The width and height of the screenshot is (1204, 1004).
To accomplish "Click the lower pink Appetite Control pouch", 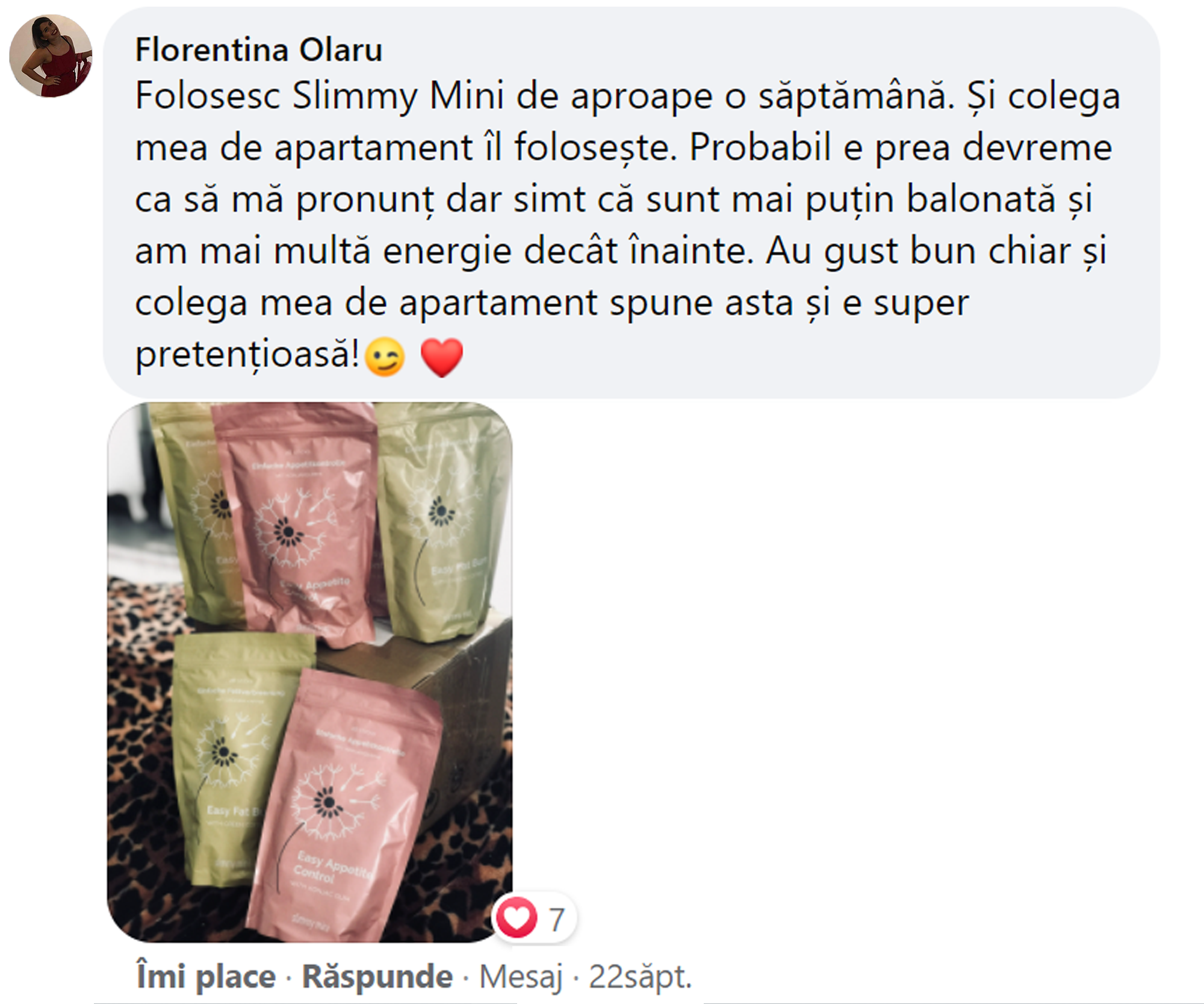I will click(x=355, y=807).
